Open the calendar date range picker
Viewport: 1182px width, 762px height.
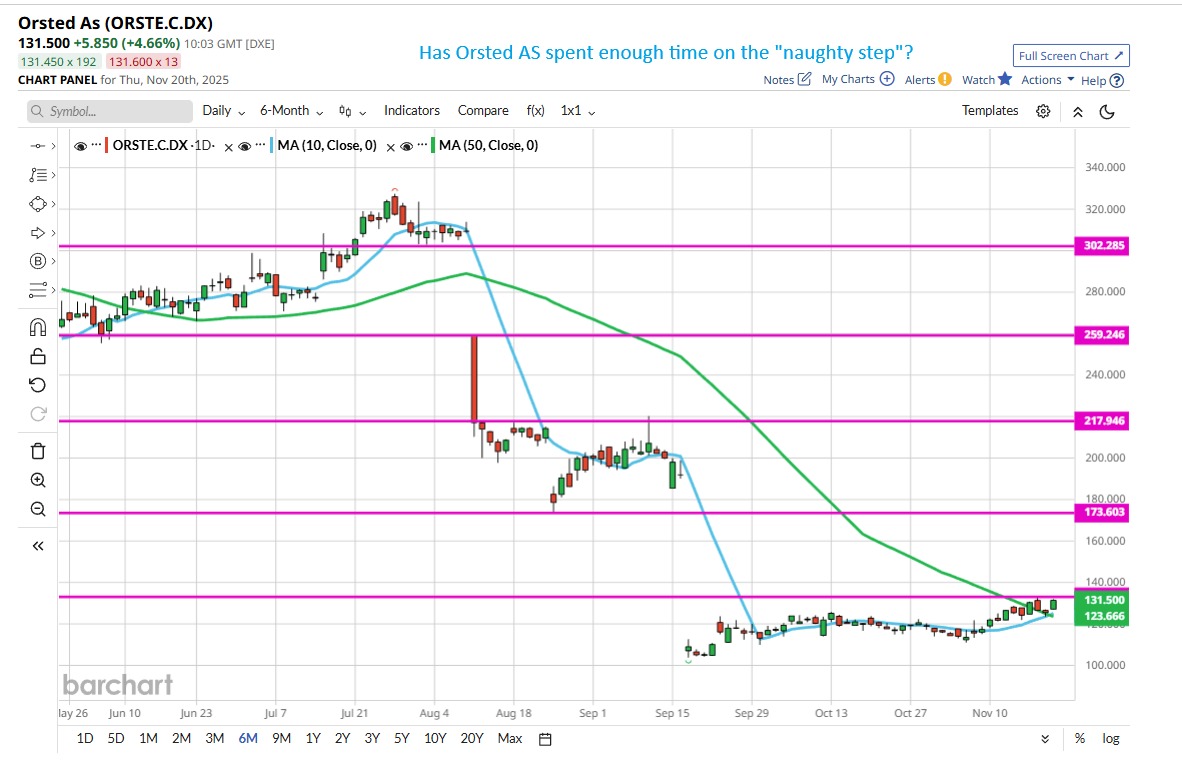pos(545,739)
